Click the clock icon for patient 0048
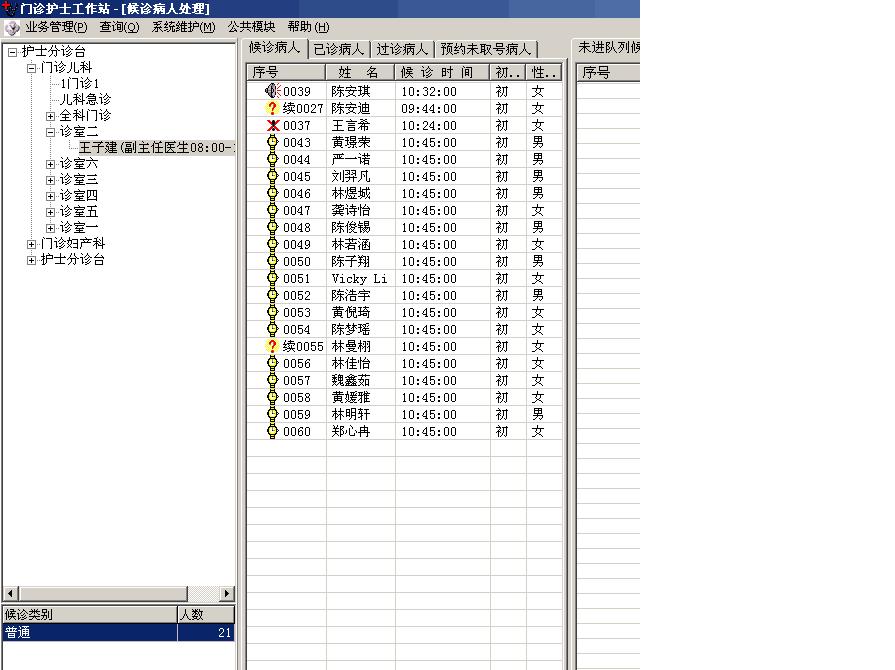This screenshot has height=670, width=895. pyautogui.click(x=272, y=227)
